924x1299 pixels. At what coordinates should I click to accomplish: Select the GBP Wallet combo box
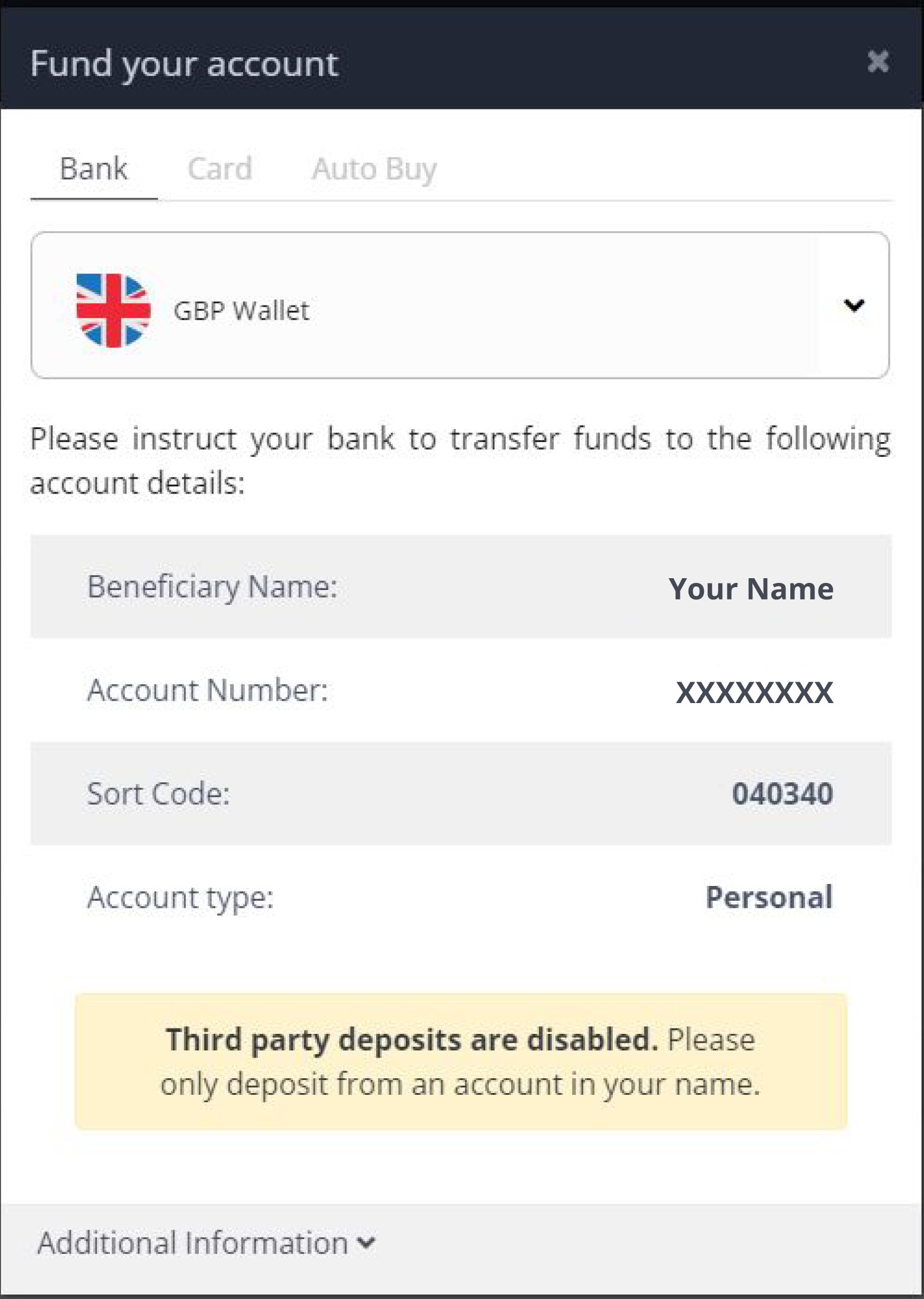pos(460,305)
